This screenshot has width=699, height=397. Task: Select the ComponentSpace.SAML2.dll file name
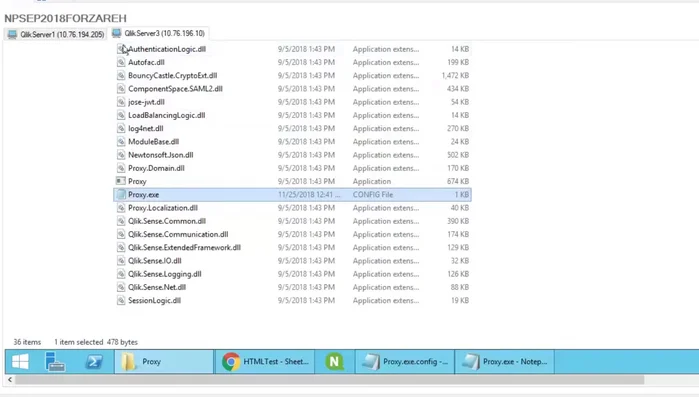pos(175,89)
